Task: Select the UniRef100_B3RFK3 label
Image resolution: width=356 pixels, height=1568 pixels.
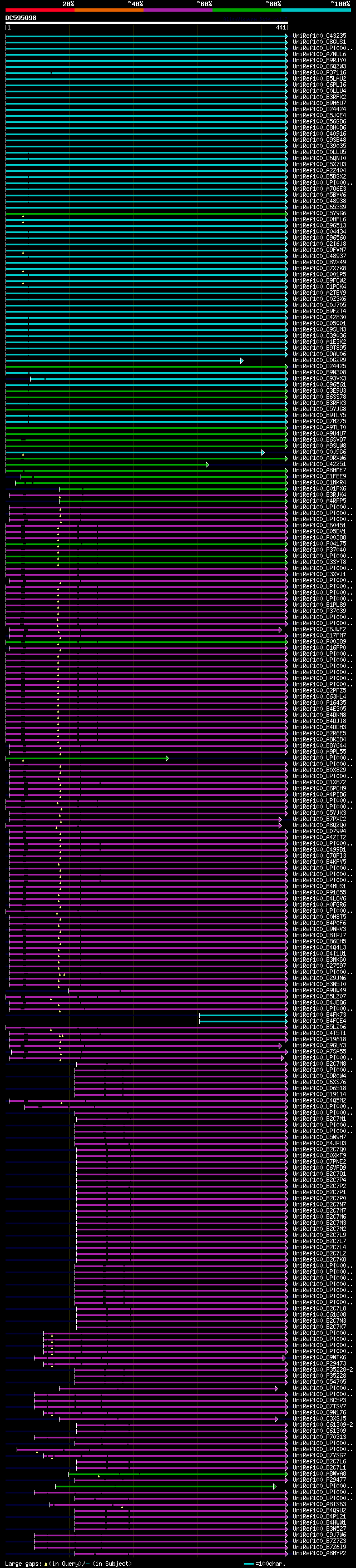Action: (319, 403)
